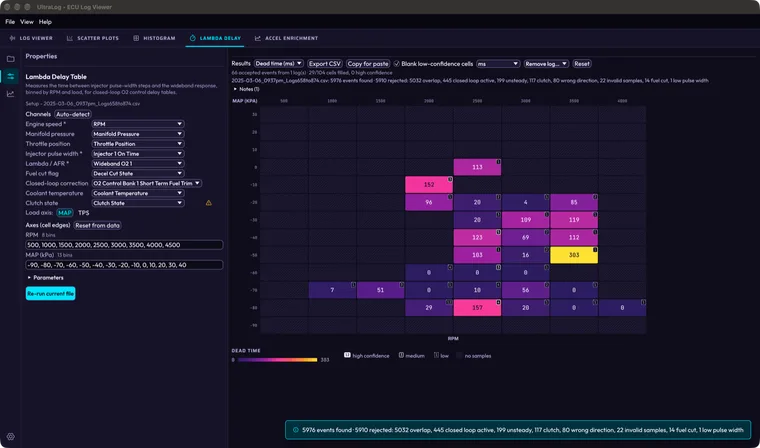
Task: Click the RPM axis edges input field
Action: [125, 245]
